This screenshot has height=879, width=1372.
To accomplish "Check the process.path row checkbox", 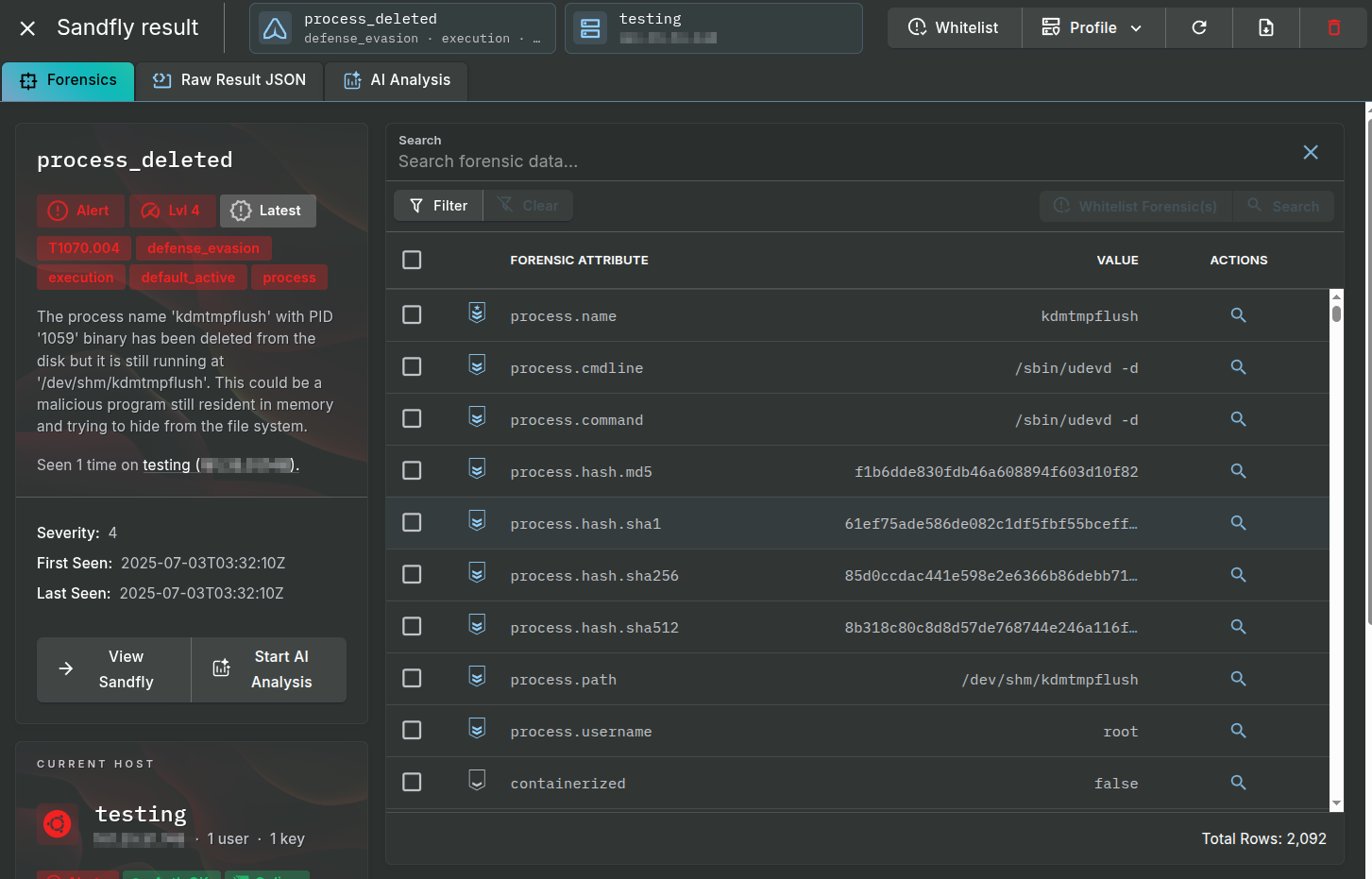I will [x=412, y=678].
